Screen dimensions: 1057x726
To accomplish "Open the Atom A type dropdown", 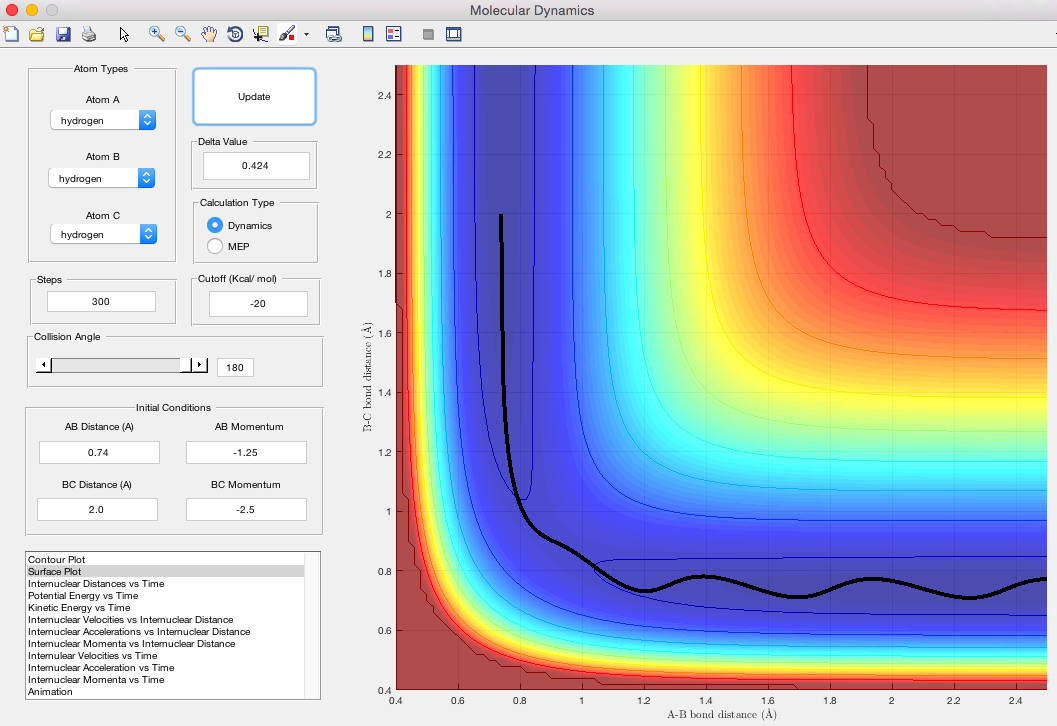I will click(x=103, y=120).
